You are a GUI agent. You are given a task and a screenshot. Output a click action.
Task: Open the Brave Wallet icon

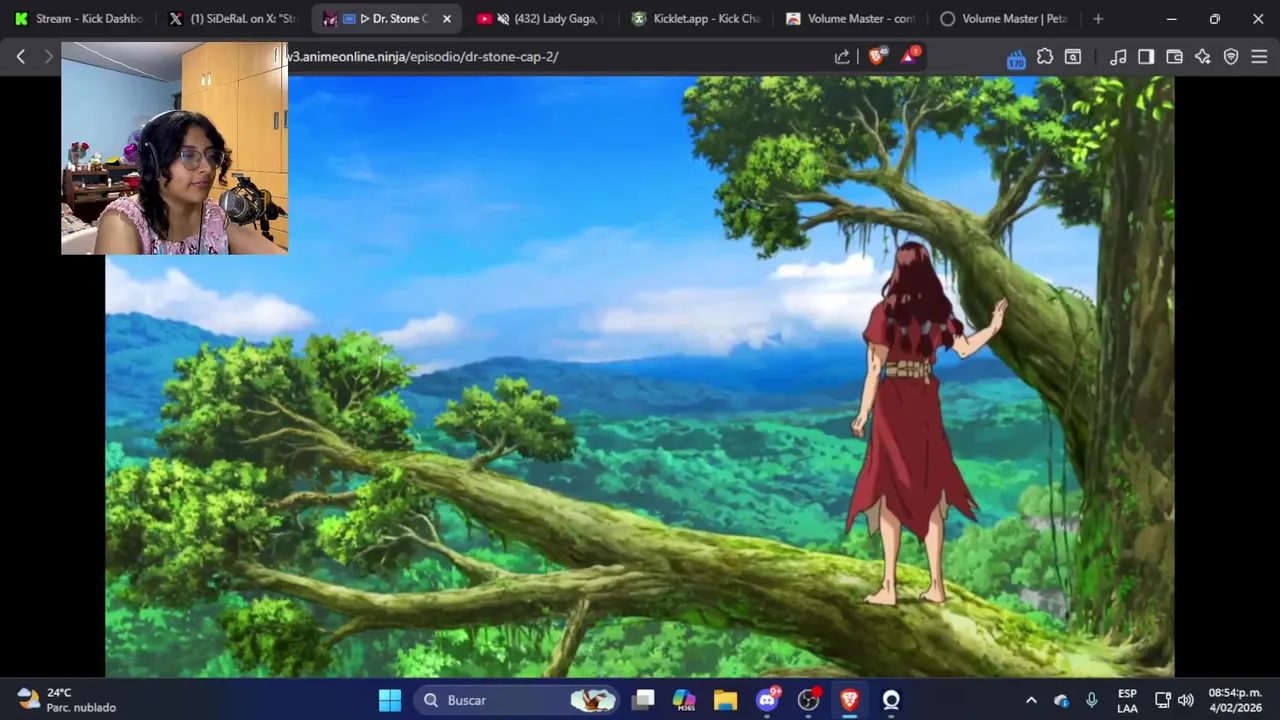(1175, 57)
